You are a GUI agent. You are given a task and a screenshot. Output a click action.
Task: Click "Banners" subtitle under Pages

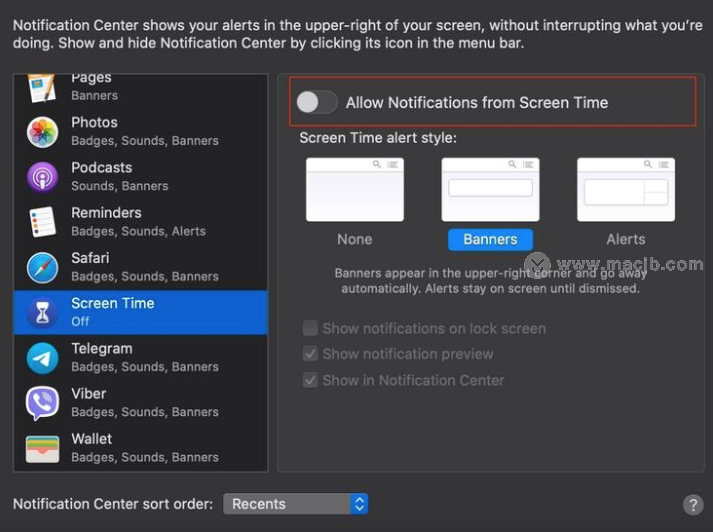95,95
